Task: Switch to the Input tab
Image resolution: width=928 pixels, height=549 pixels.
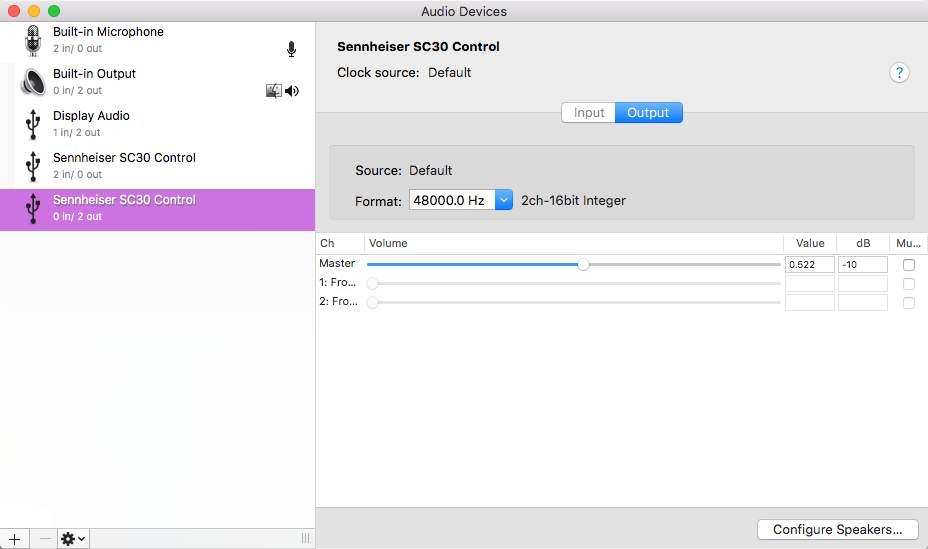Action: (x=589, y=113)
